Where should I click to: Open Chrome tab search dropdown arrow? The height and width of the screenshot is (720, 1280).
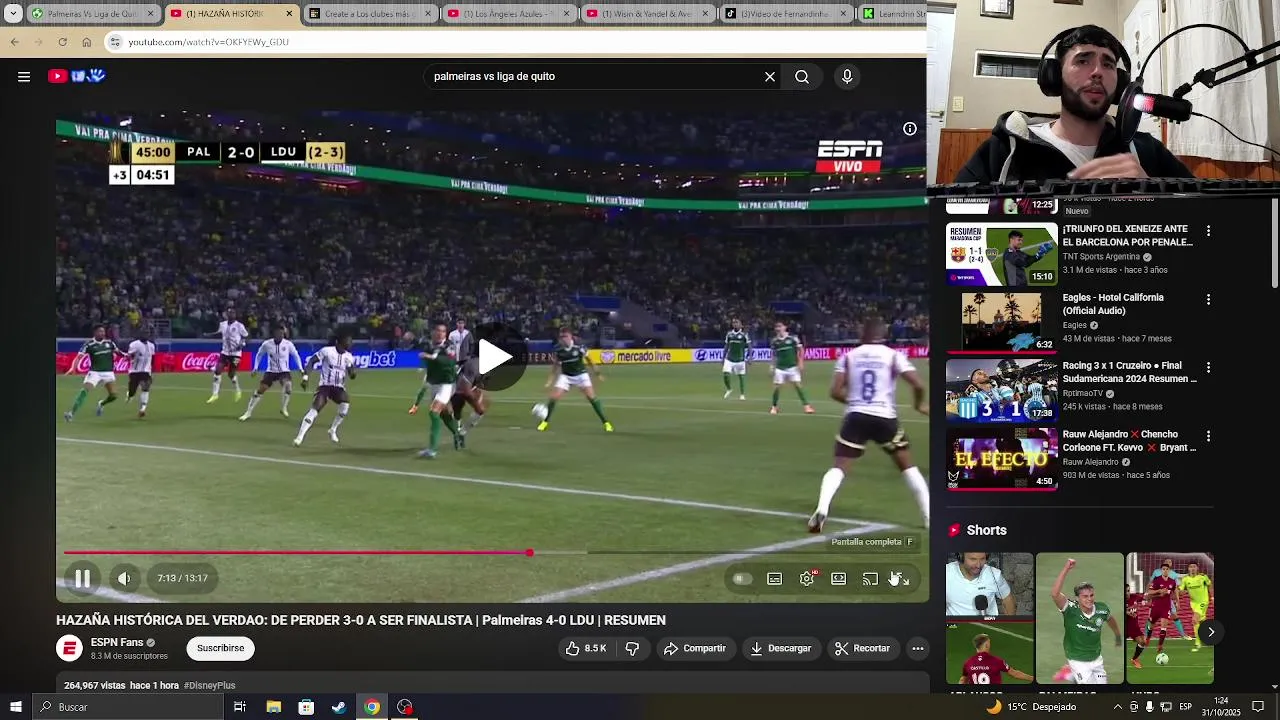click(13, 14)
